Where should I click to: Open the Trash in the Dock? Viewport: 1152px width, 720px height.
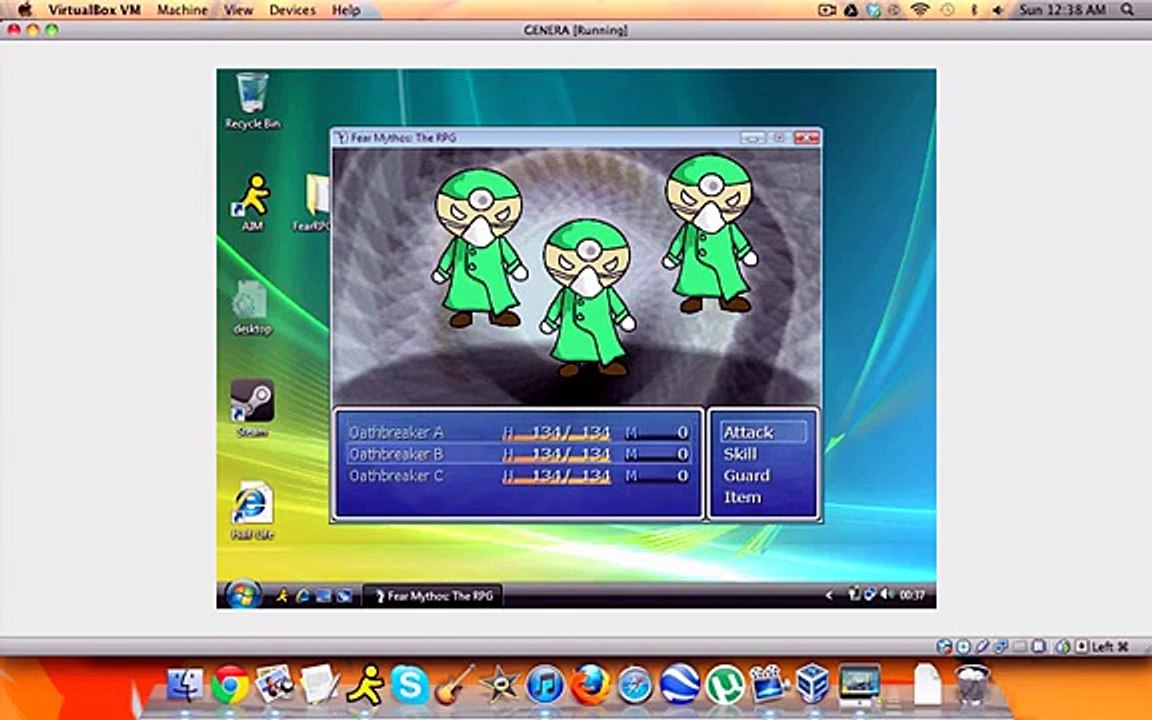[973, 685]
